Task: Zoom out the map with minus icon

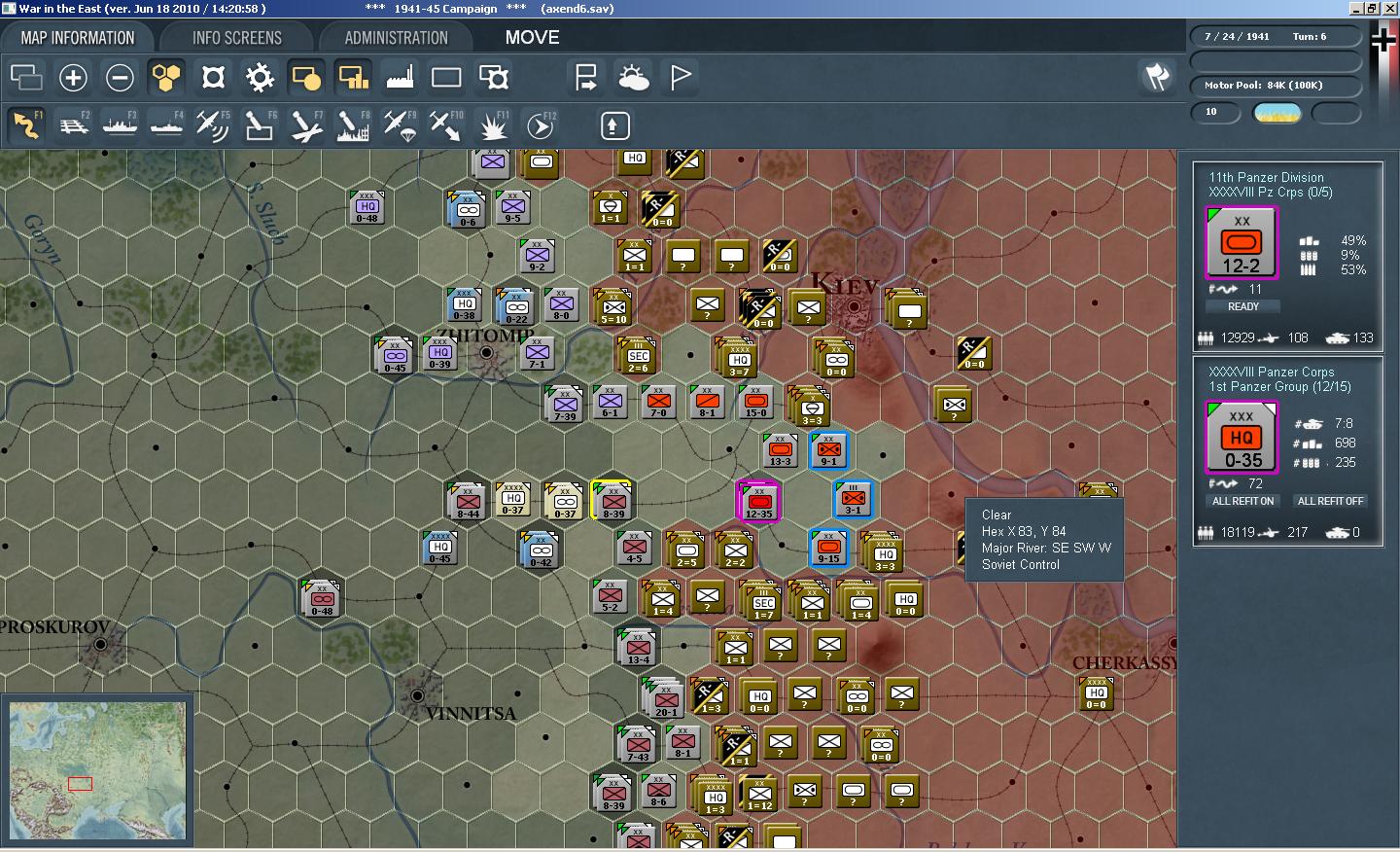Action: point(120,77)
